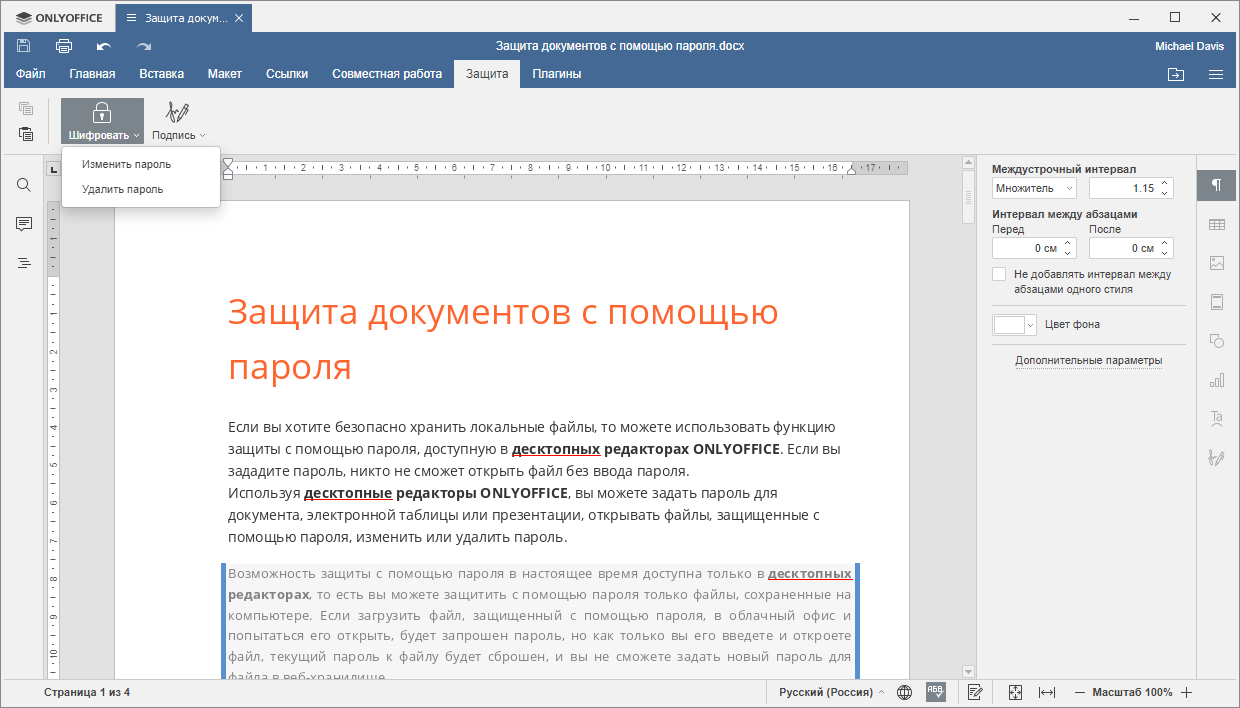Click the Print icon
Viewport: 1240px width, 708px height.
click(64, 46)
